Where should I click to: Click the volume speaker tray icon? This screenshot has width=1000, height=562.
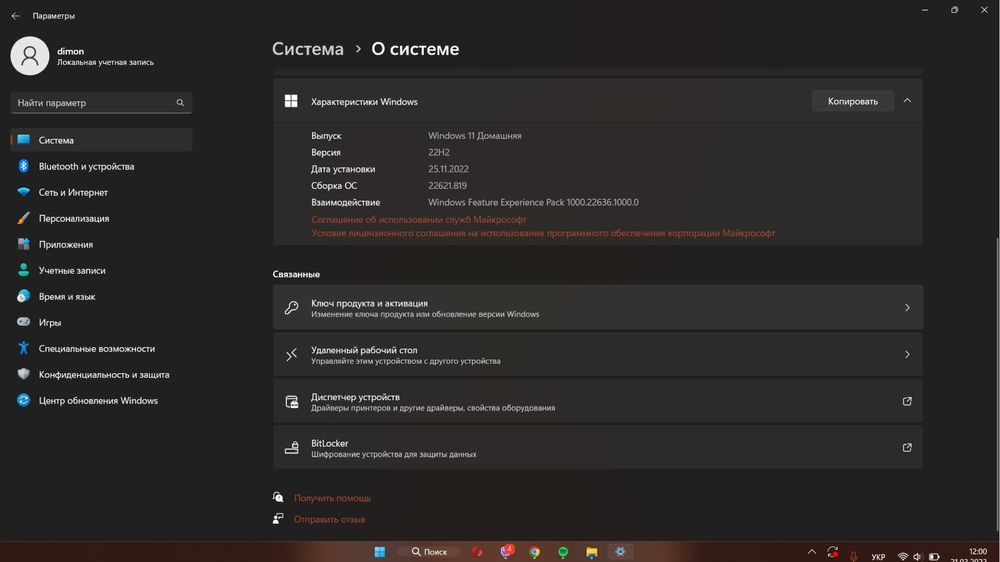918,557
